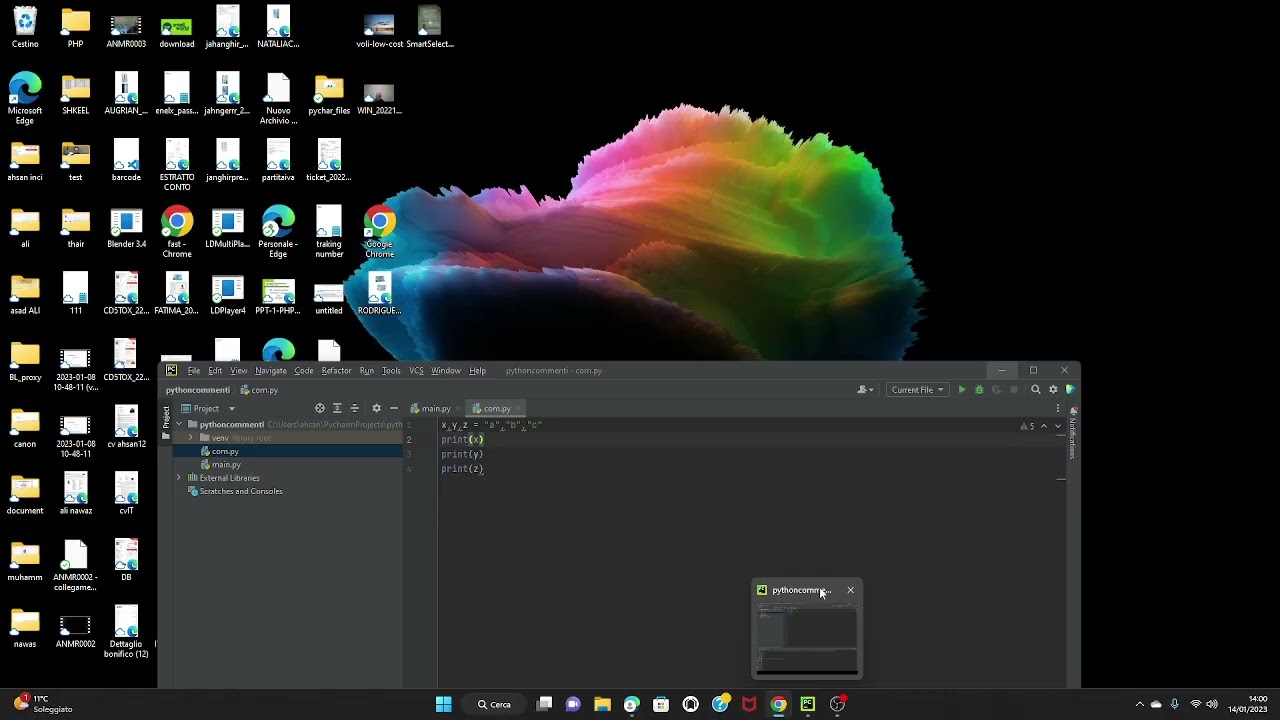Click line number 4 in editor gutter
Image resolution: width=1280 pixels, height=720 pixels.
pos(409,469)
